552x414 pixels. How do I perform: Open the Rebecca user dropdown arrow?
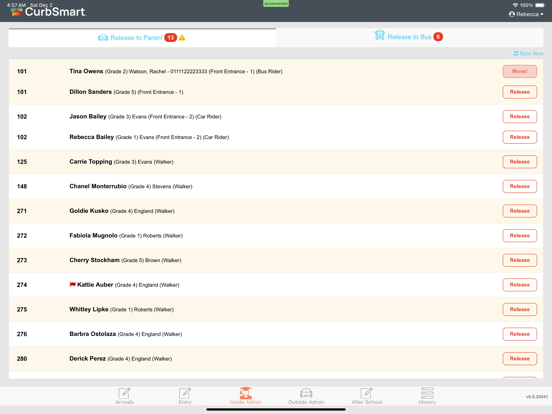(542, 14)
